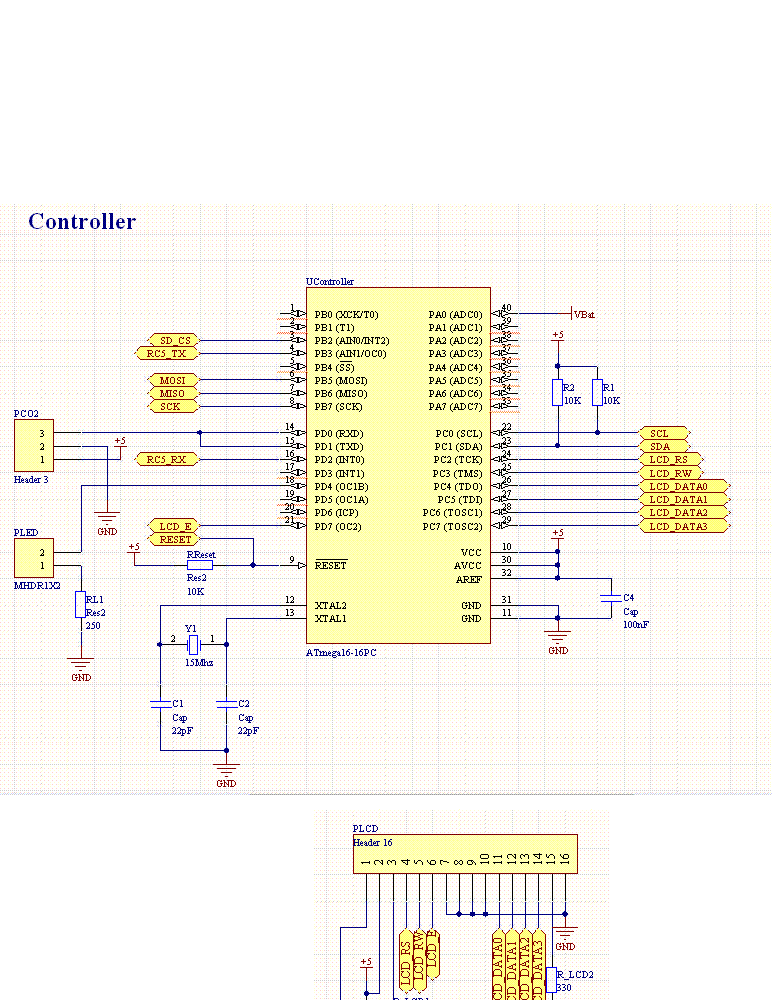Select the RC5_RX port
This screenshot has width=772, height=1000.
point(167,459)
